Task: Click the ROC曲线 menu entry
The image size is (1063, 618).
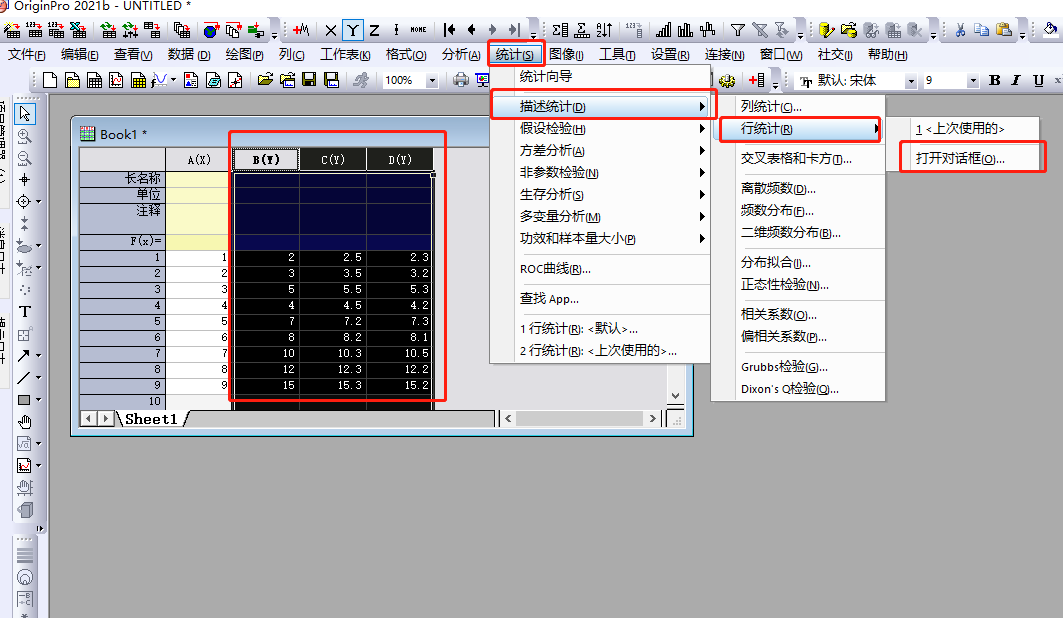Action: [x=555, y=268]
